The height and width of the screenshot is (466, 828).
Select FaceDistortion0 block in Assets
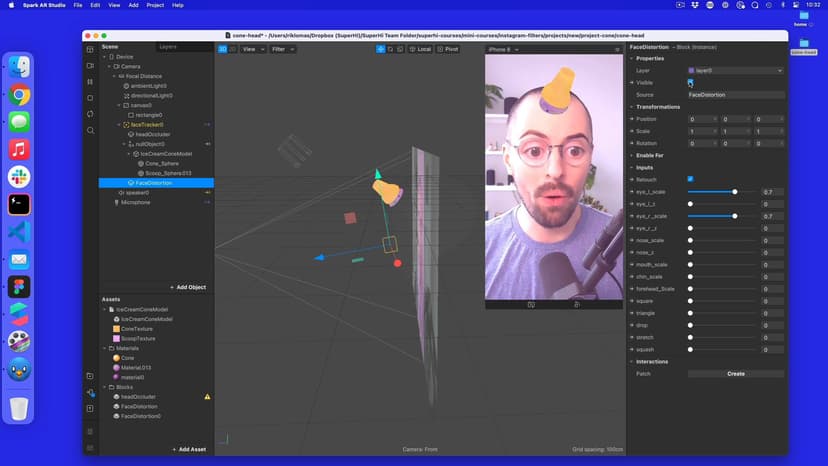[140, 416]
